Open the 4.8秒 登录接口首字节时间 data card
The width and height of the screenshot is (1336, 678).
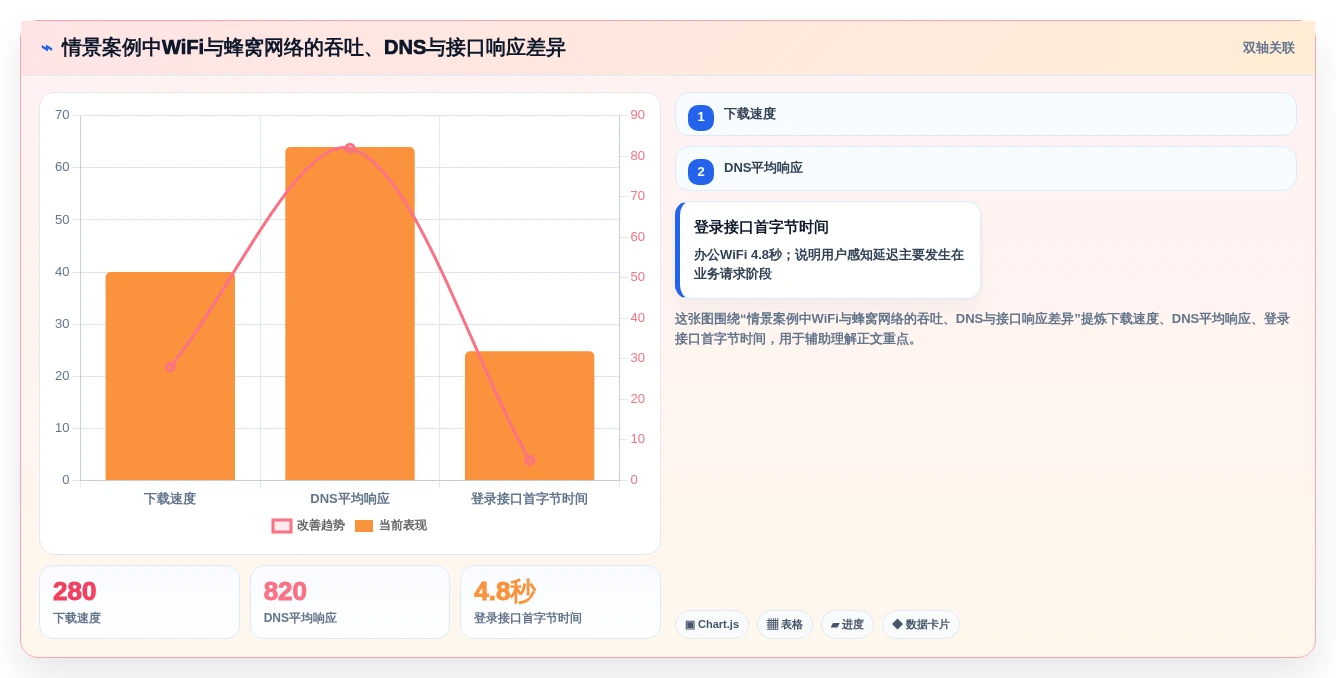(x=560, y=602)
